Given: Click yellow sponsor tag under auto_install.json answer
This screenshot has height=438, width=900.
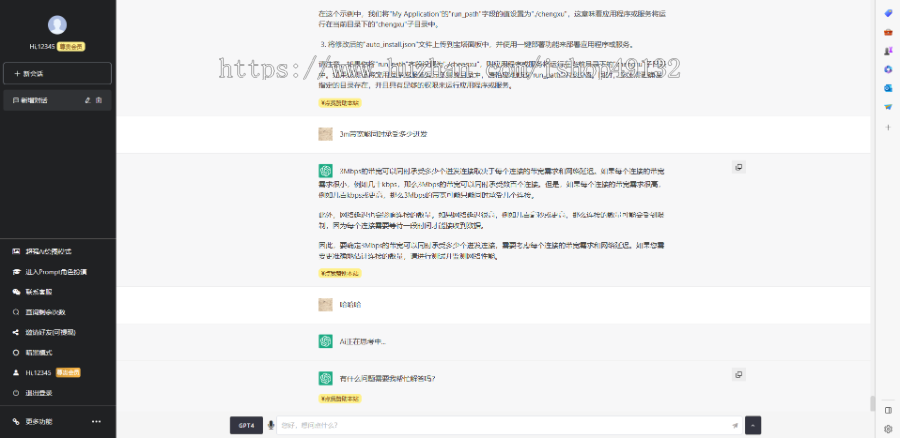Looking at the screenshot, I should pos(340,103).
